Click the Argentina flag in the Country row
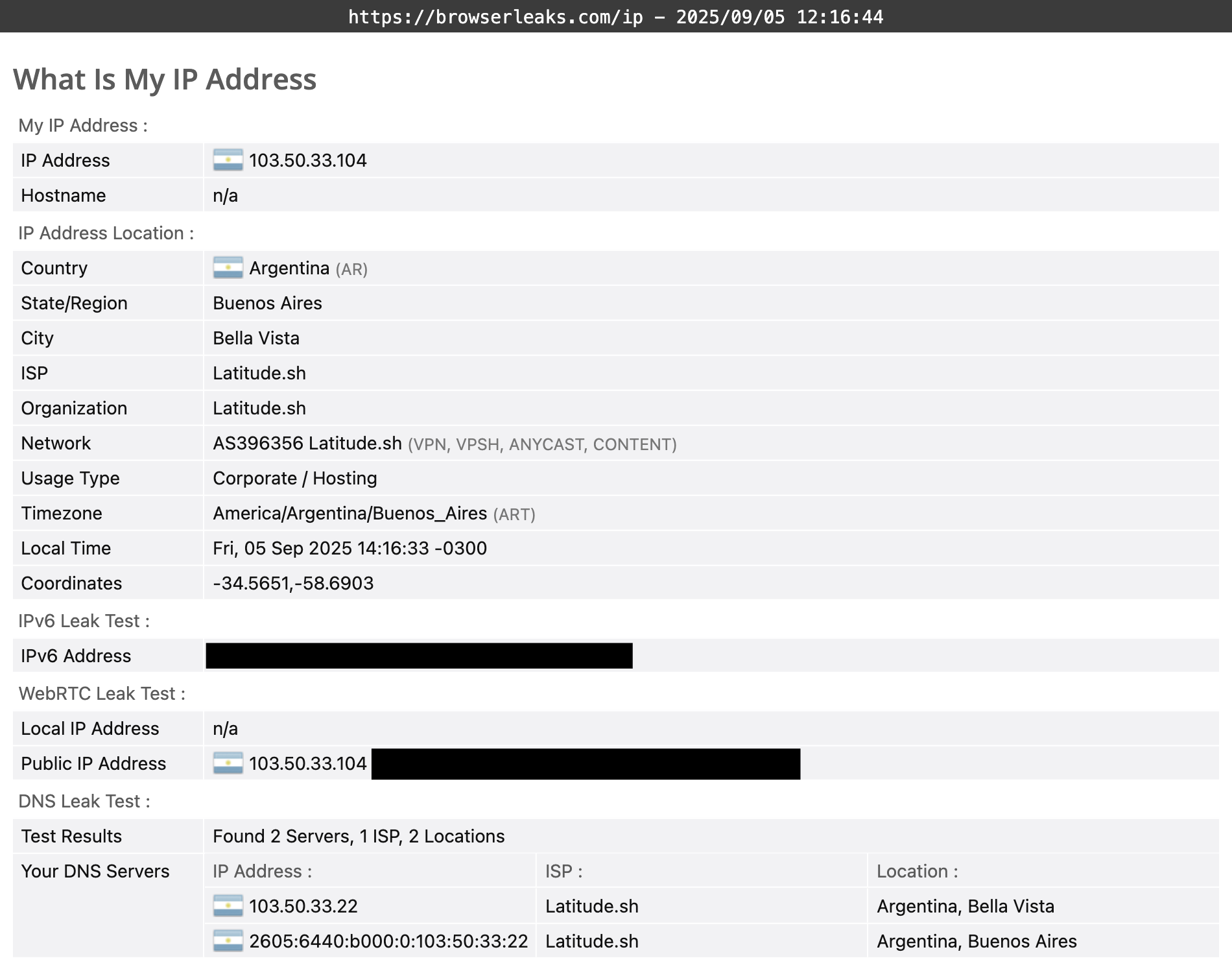Image resolution: width=1232 pixels, height=967 pixels. [x=228, y=268]
